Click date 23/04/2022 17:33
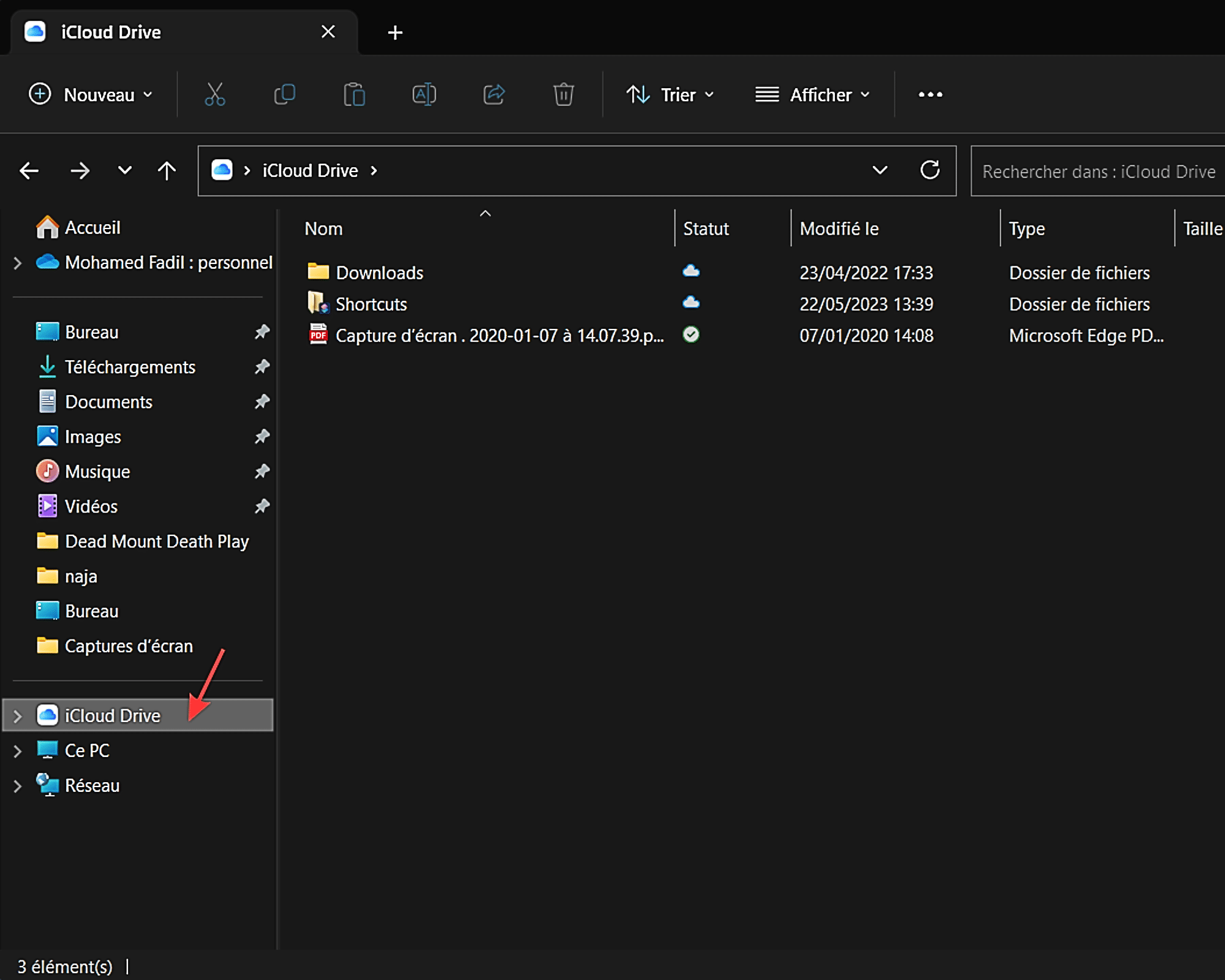Viewport: 1225px width, 980px height. pyautogui.click(x=866, y=273)
